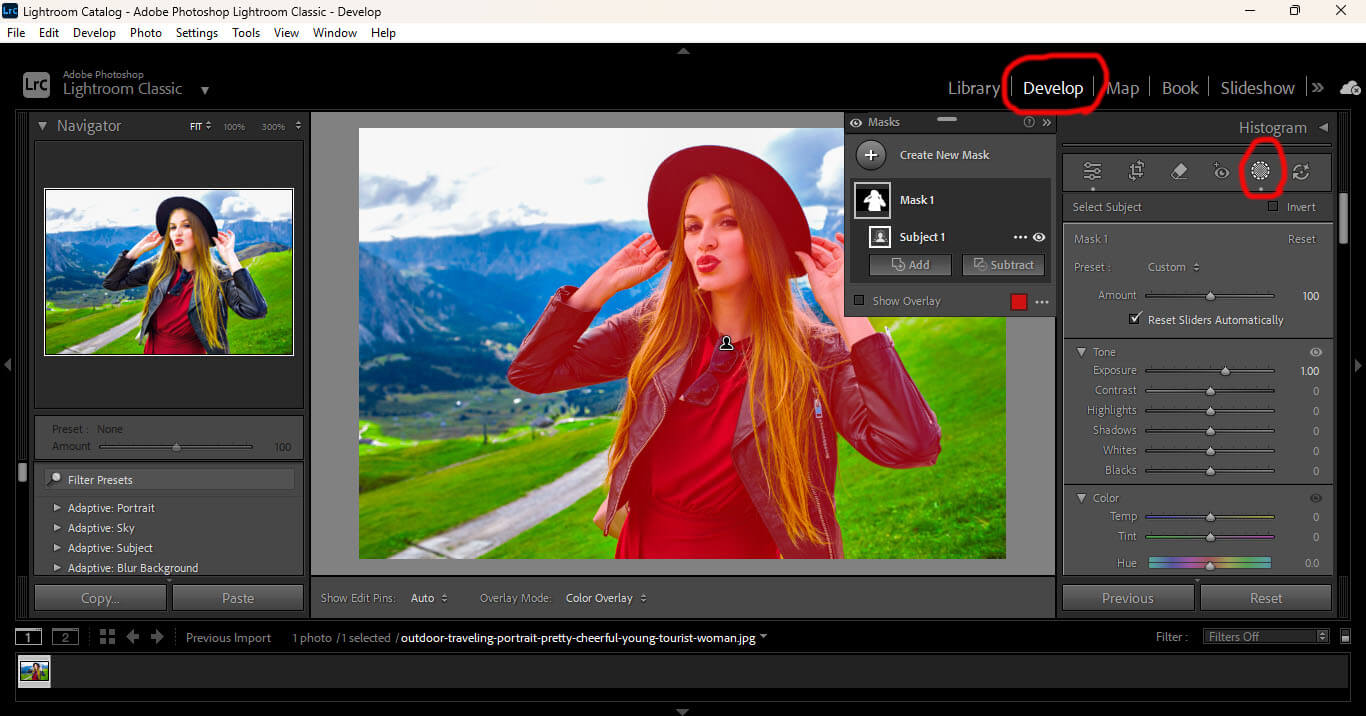Screen dimensions: 1366x716
Task: Open the basic Edit adjustments tool
Action: 1092,171
